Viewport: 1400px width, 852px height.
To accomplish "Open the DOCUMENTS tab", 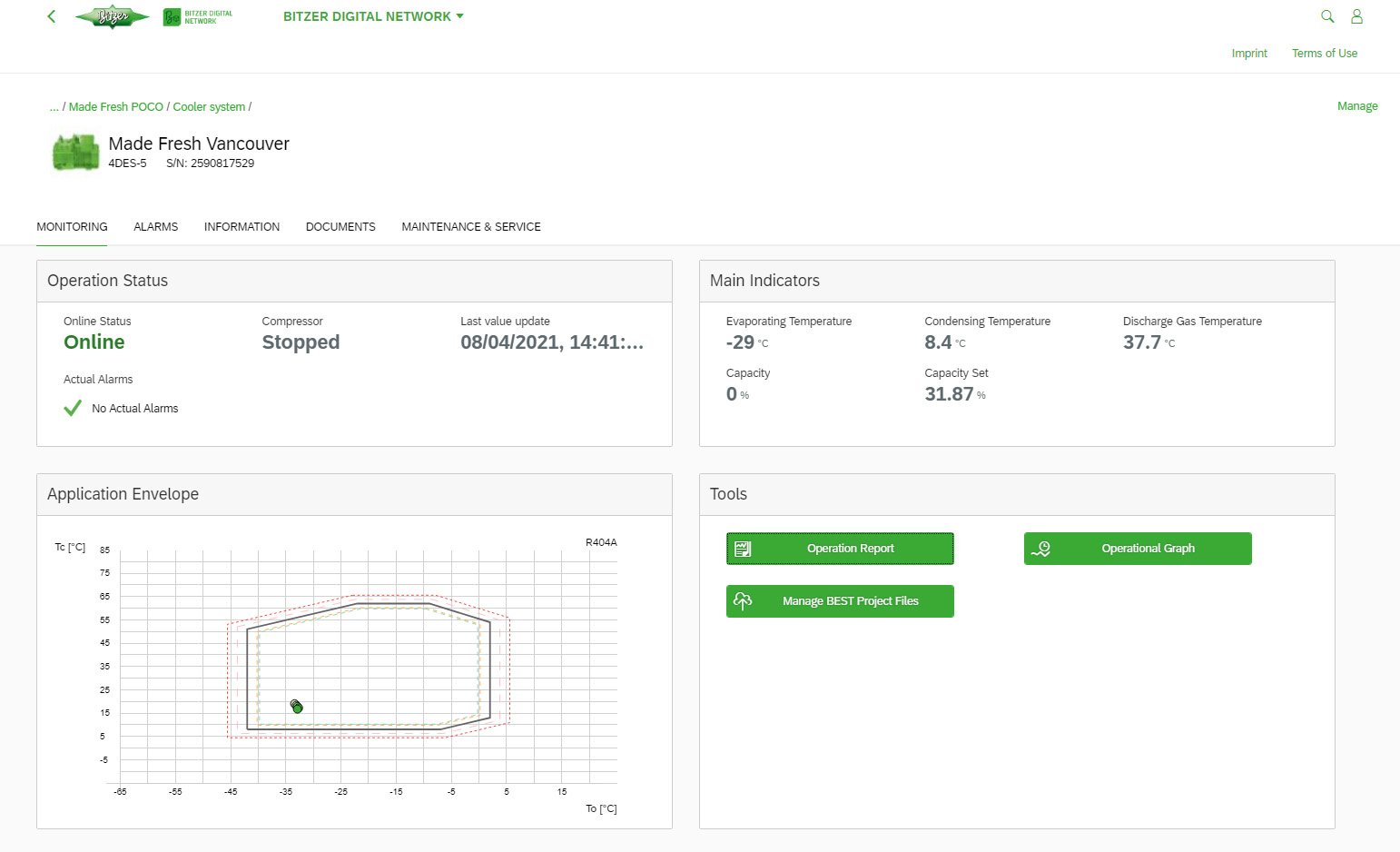I will click(x=340, y=227).
